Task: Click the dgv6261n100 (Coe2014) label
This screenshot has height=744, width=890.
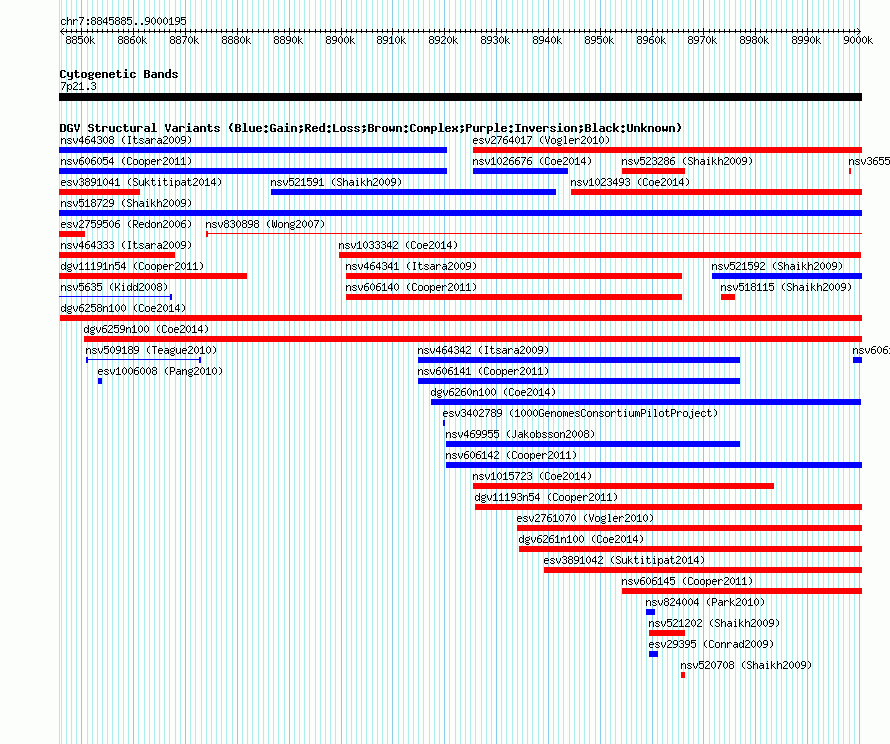Action: (581, 539)
